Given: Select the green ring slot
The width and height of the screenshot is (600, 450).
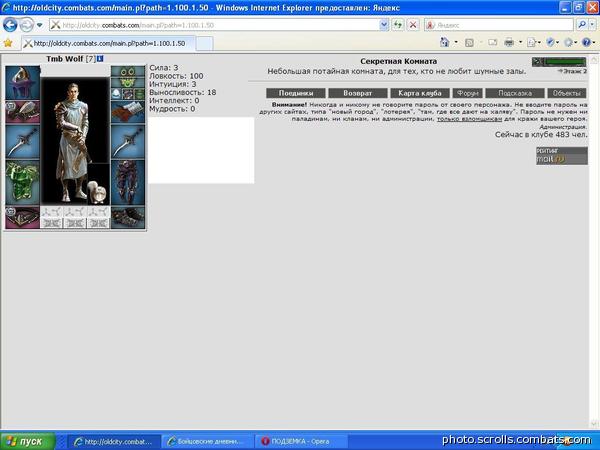Looking at the screenshot, I should [139, 94].
